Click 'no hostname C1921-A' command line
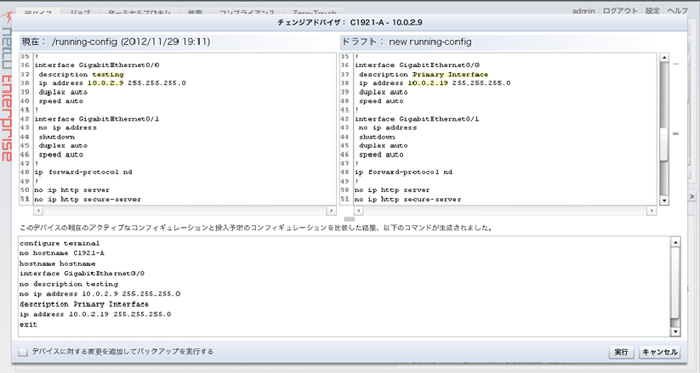700x373 pixels. (x=62, y=253)
